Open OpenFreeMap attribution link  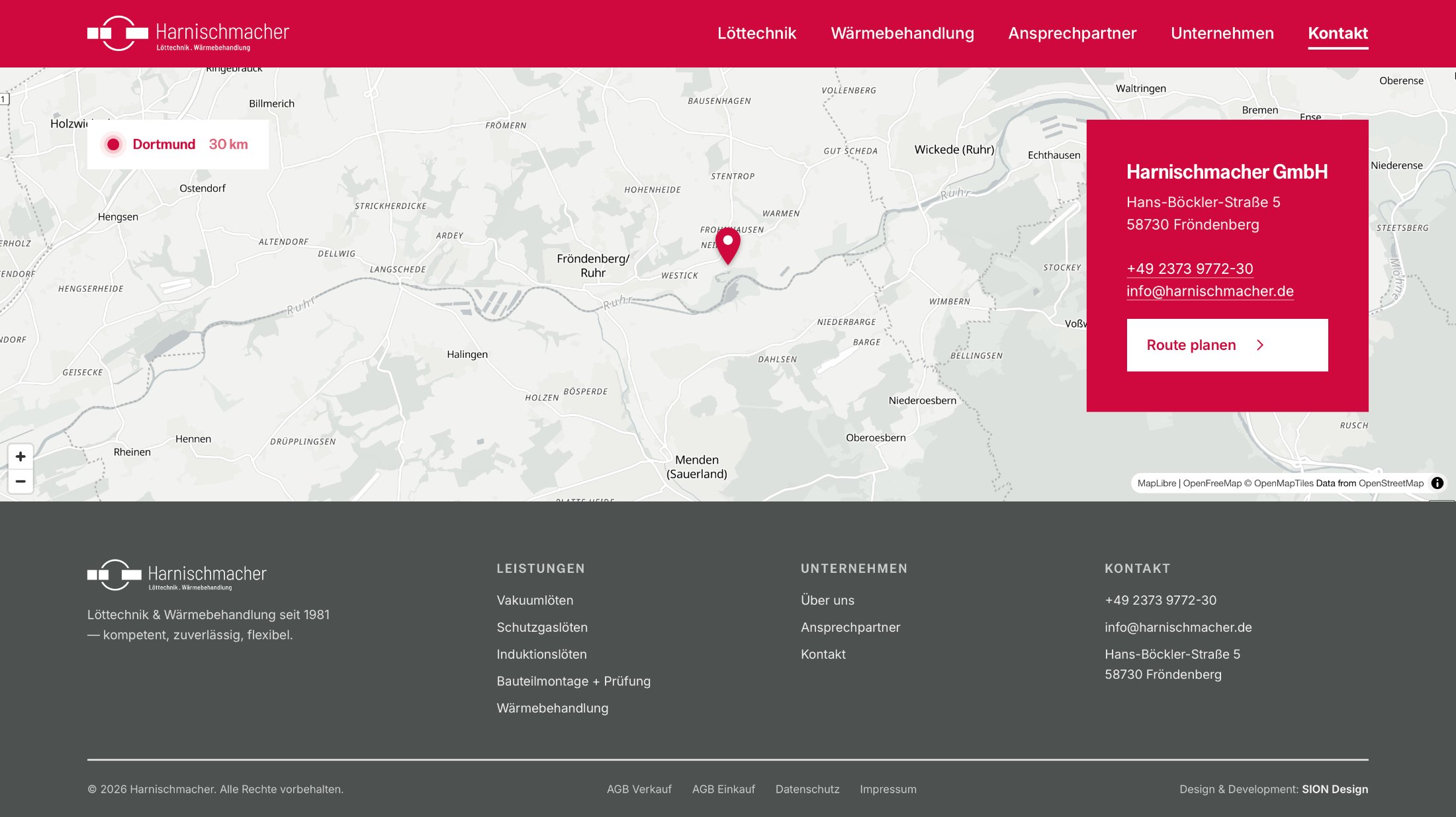(1212, 483)
